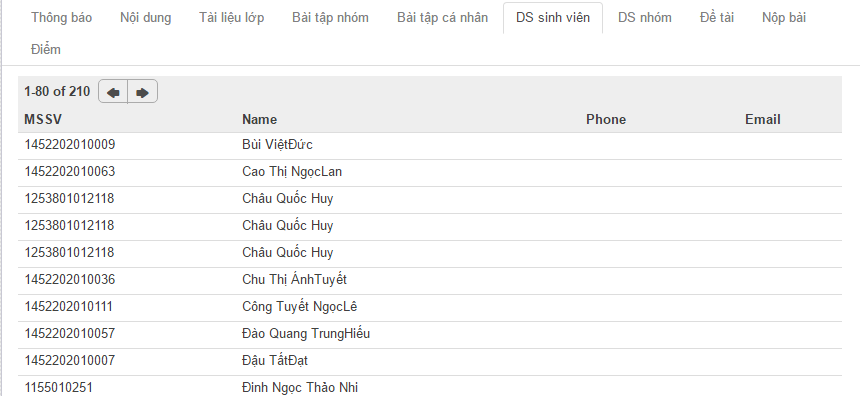
Task: Open the Thông báo tab
Action: 61,18
